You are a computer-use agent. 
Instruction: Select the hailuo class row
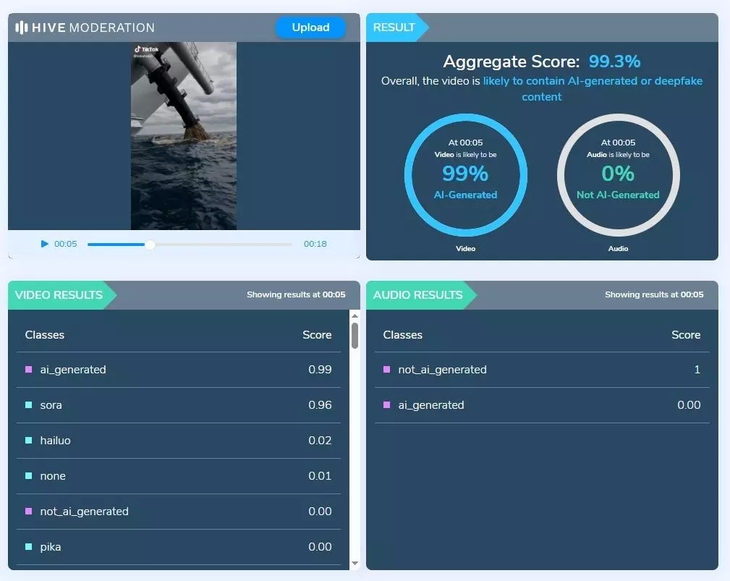click(178, 441)
